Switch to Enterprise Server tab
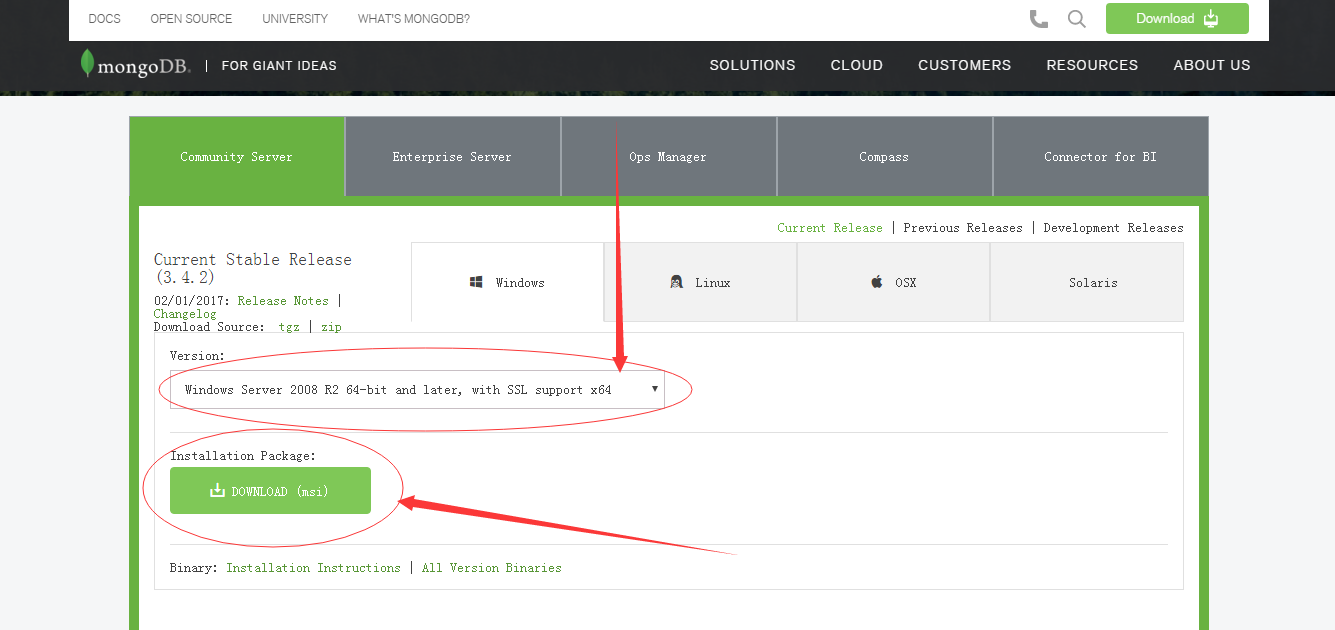1335x630 pixels. coord(452,157)
